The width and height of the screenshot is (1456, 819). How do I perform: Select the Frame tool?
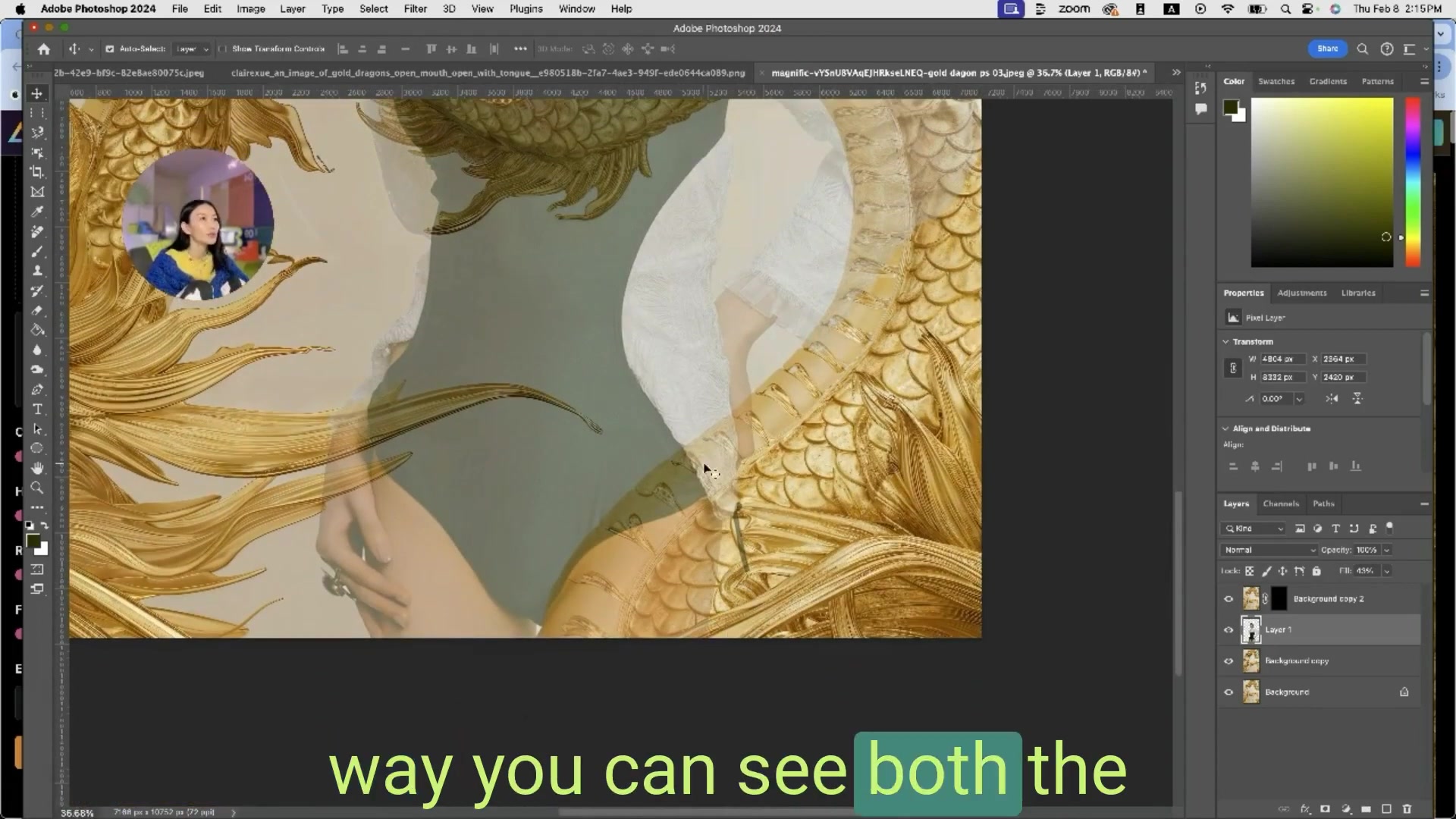(36, 192)
